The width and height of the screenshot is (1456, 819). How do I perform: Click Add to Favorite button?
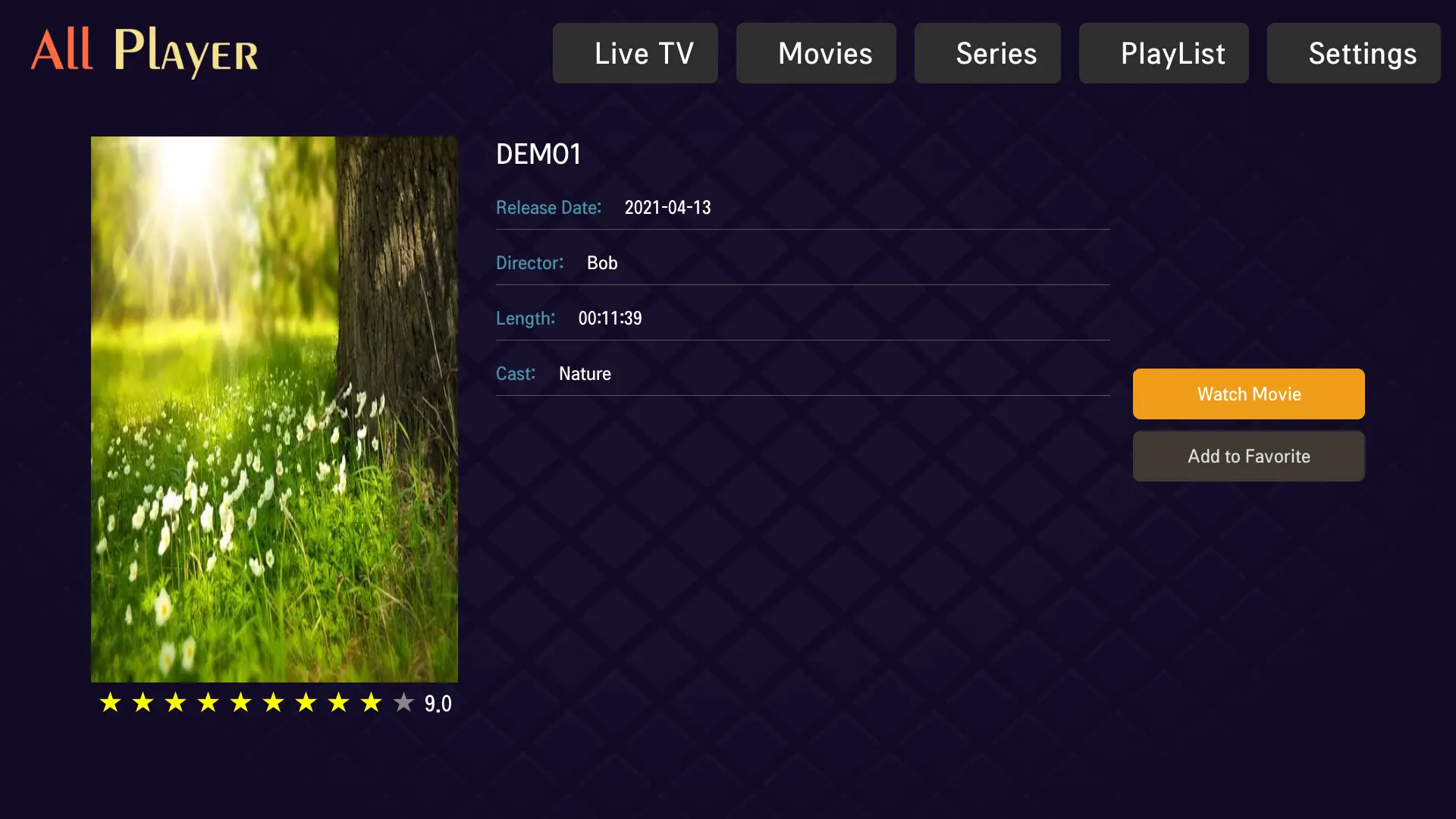point(1248,457)
